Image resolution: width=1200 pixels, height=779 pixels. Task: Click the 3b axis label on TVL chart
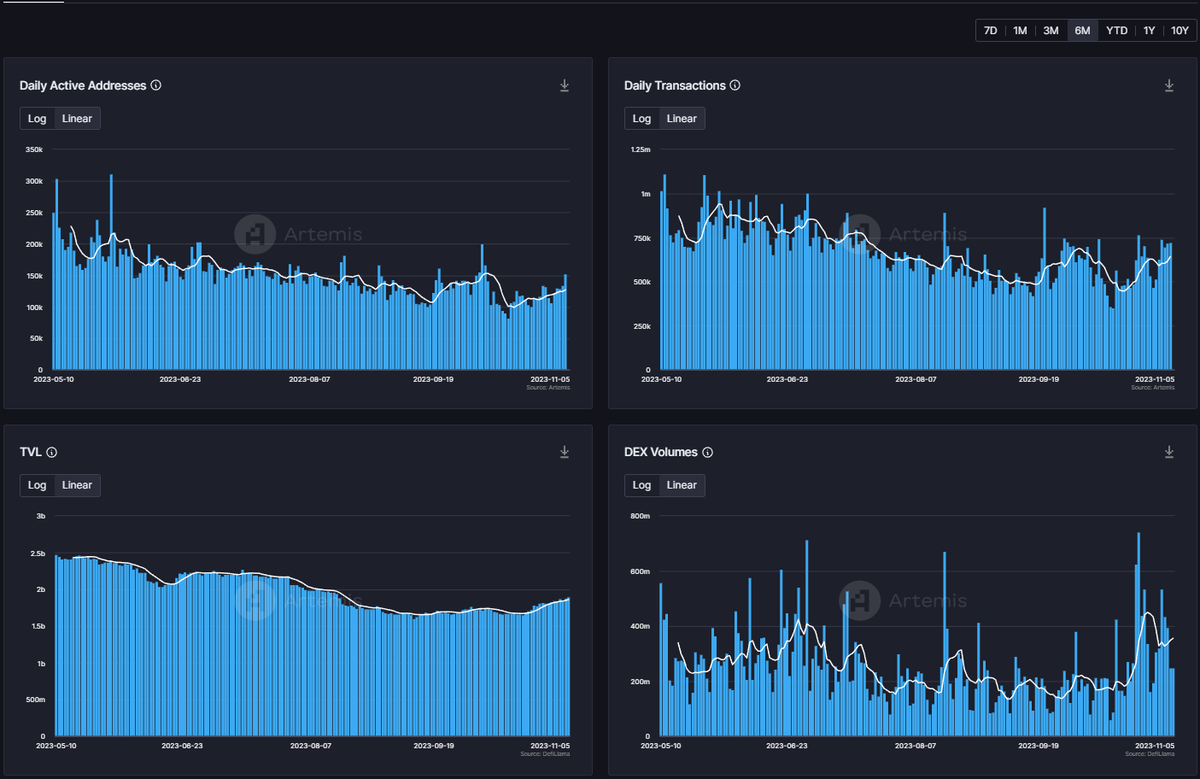[41, 517]
